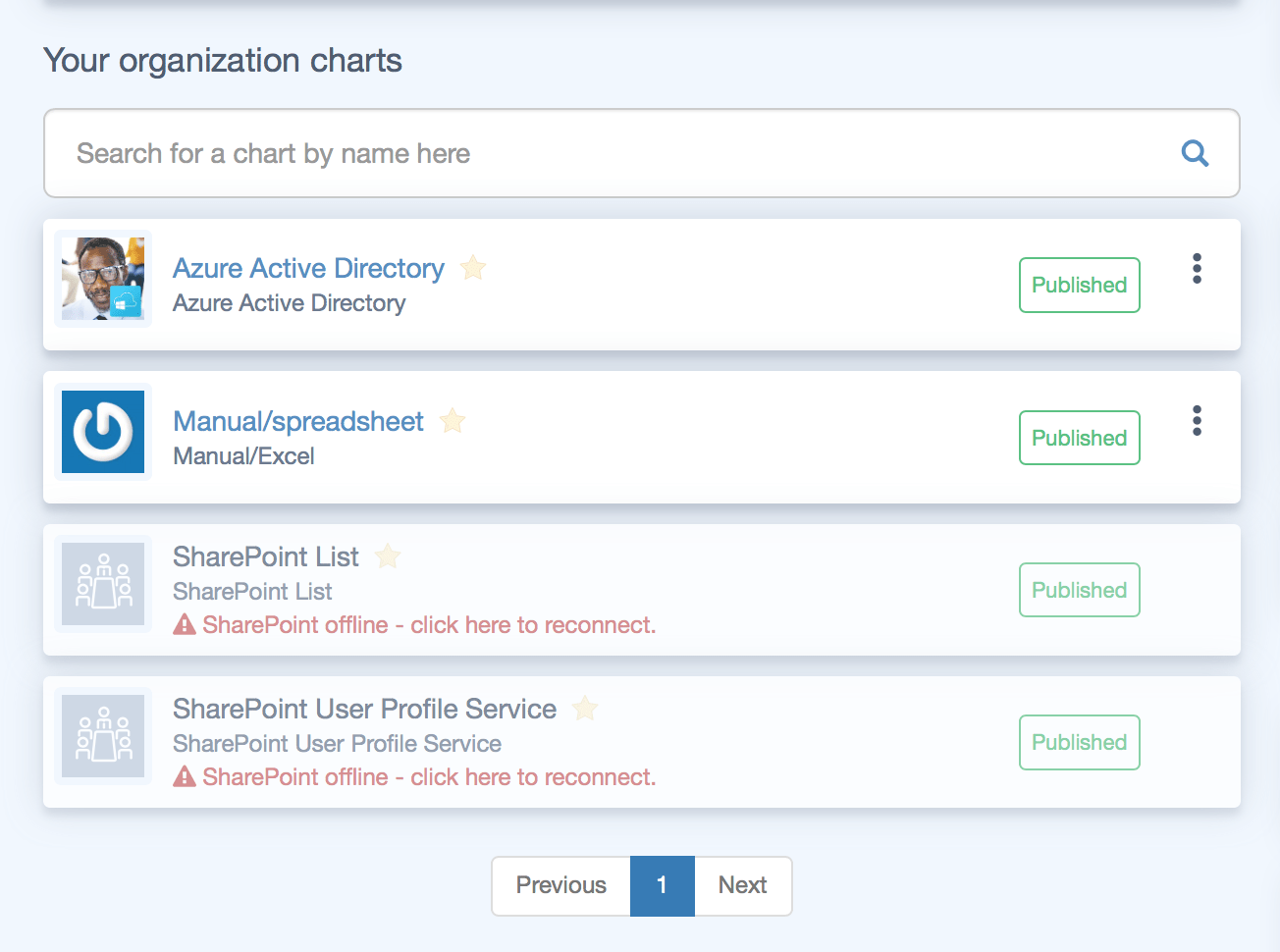This screenshot has width=1280, height=952.
Task: Toggle favorite star for Manual/spreadsheet chart
Action: [x=453, y=421]
